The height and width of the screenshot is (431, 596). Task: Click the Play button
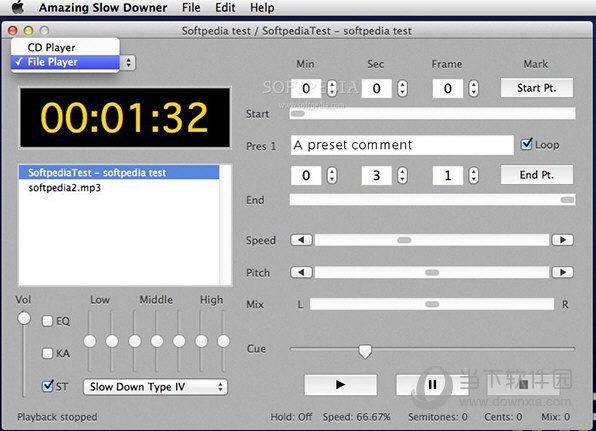(341, 385)
